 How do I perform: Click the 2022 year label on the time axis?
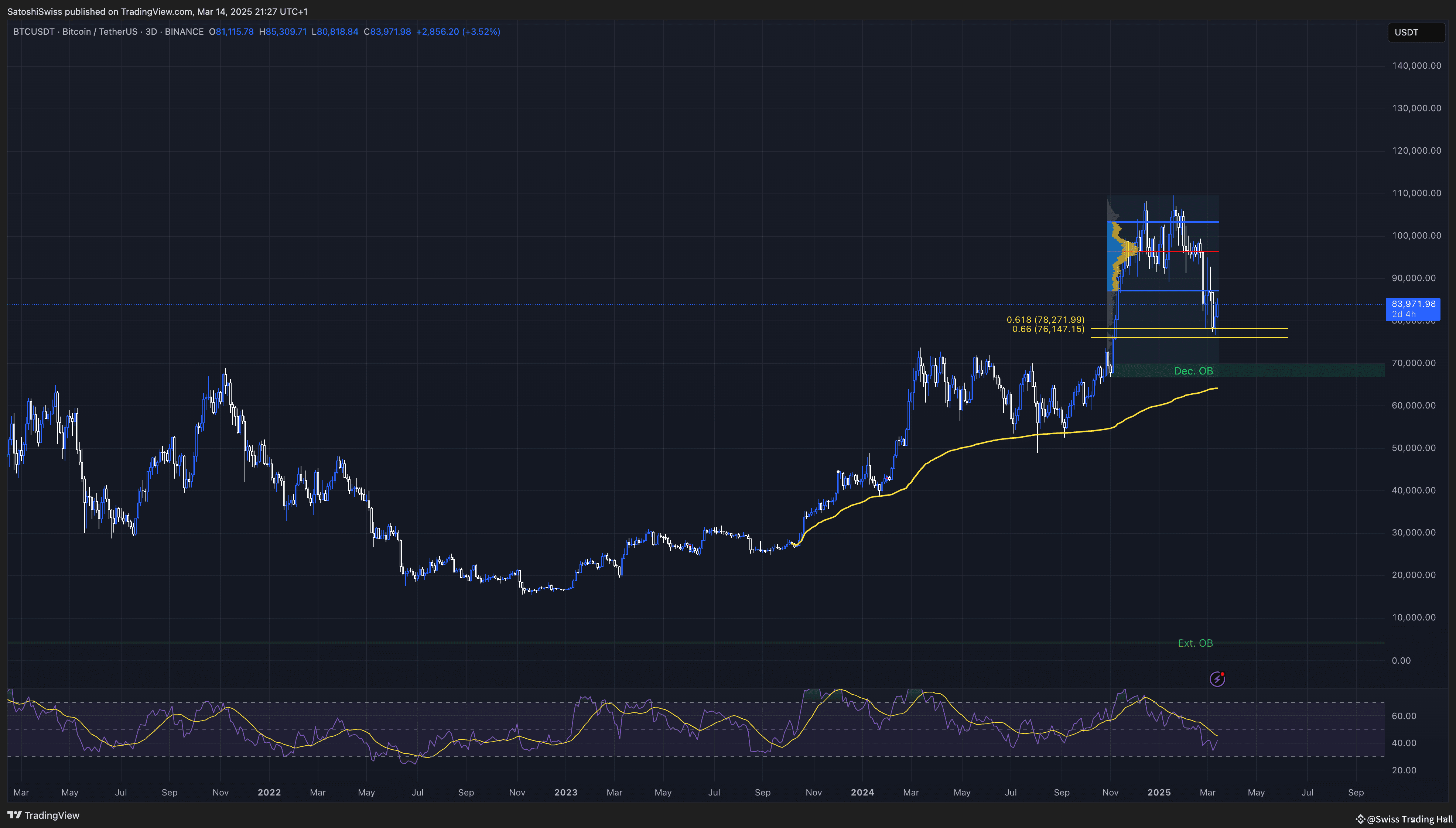[269, 792]
